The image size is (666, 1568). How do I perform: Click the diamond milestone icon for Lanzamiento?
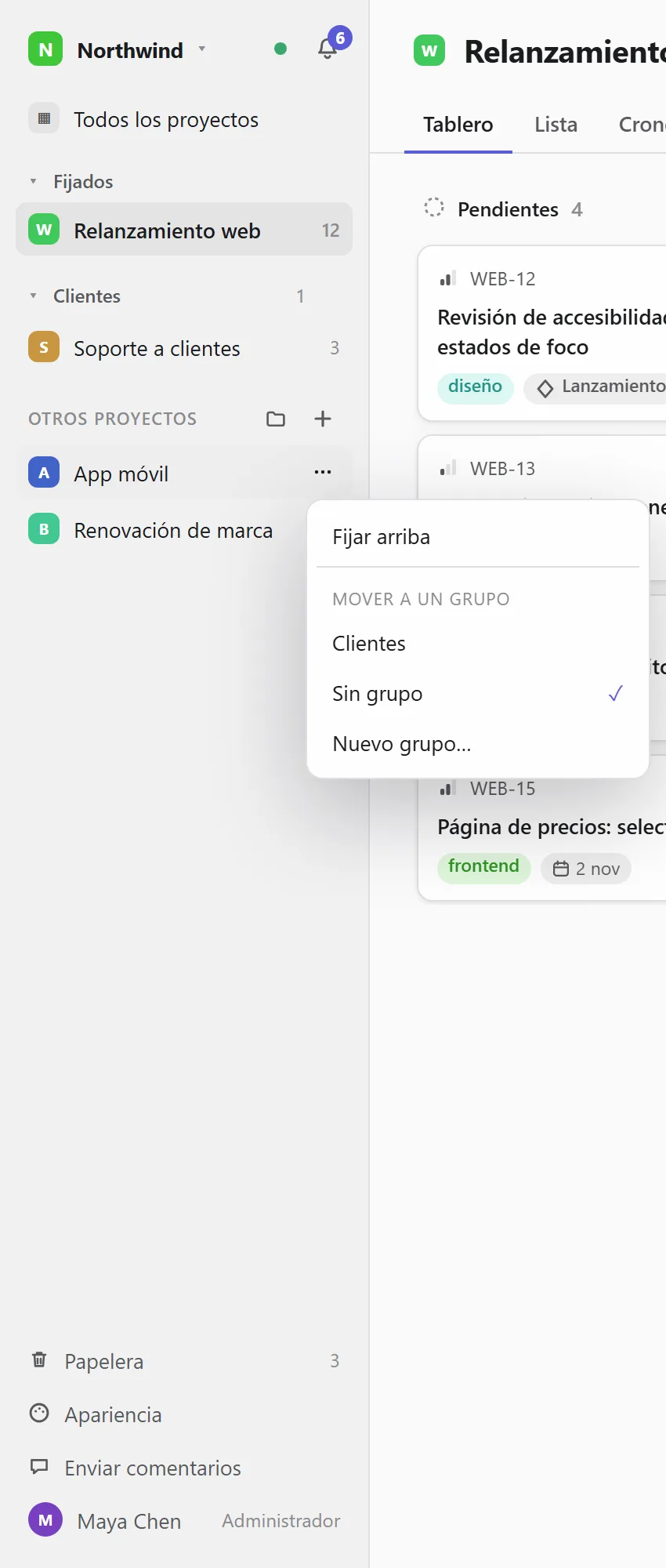click(545, 388)
